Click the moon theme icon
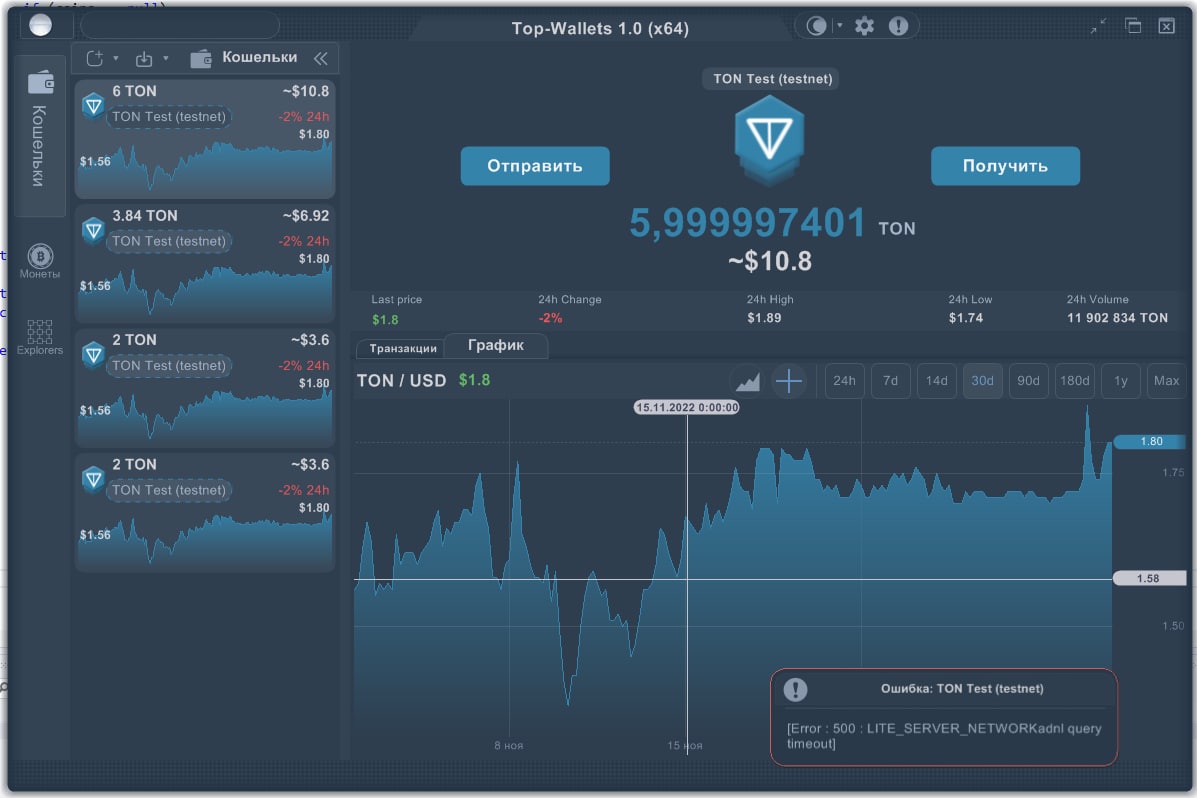 [816, 27]
